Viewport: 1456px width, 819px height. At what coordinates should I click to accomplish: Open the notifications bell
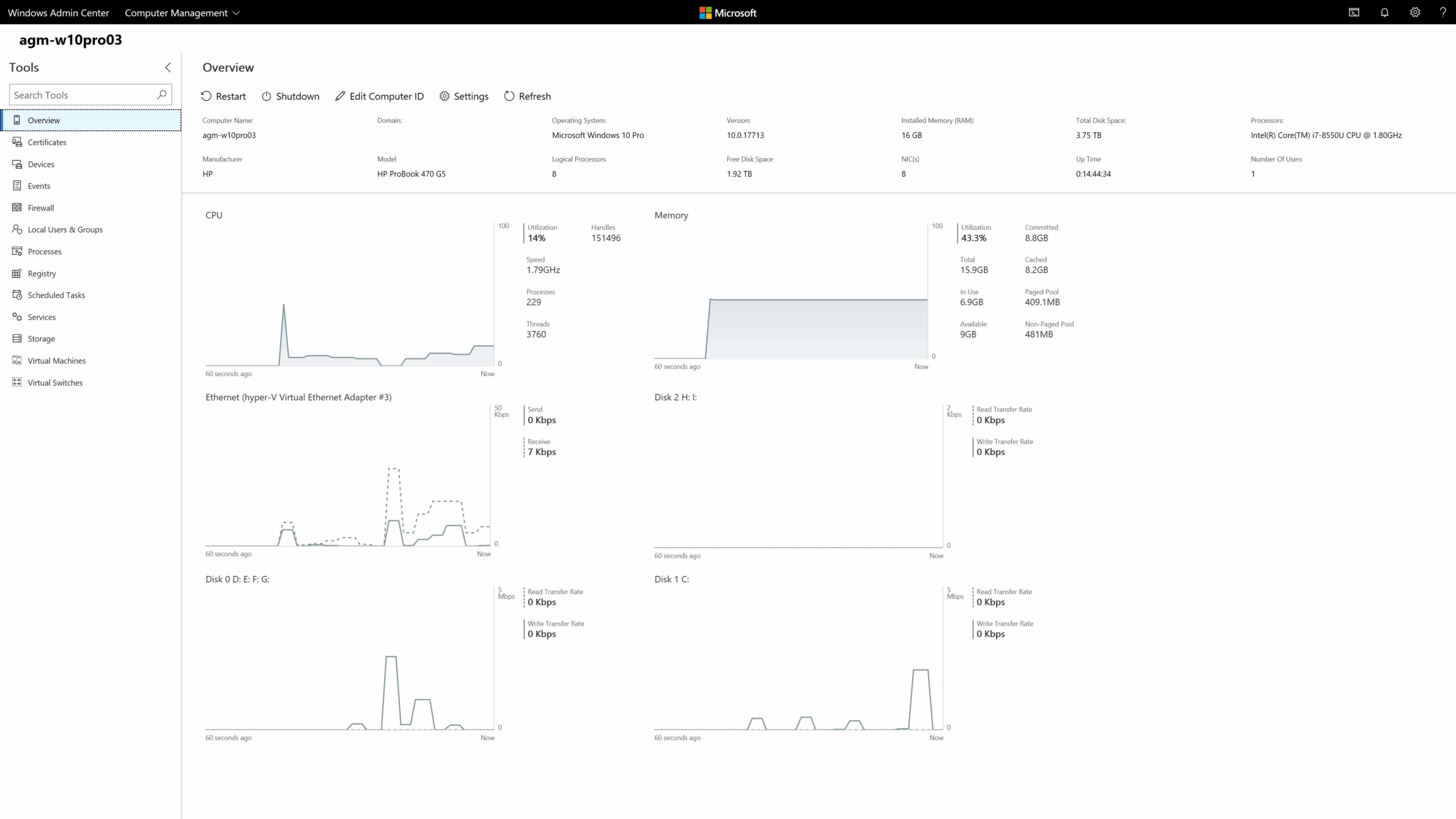tap(1384, 13)
